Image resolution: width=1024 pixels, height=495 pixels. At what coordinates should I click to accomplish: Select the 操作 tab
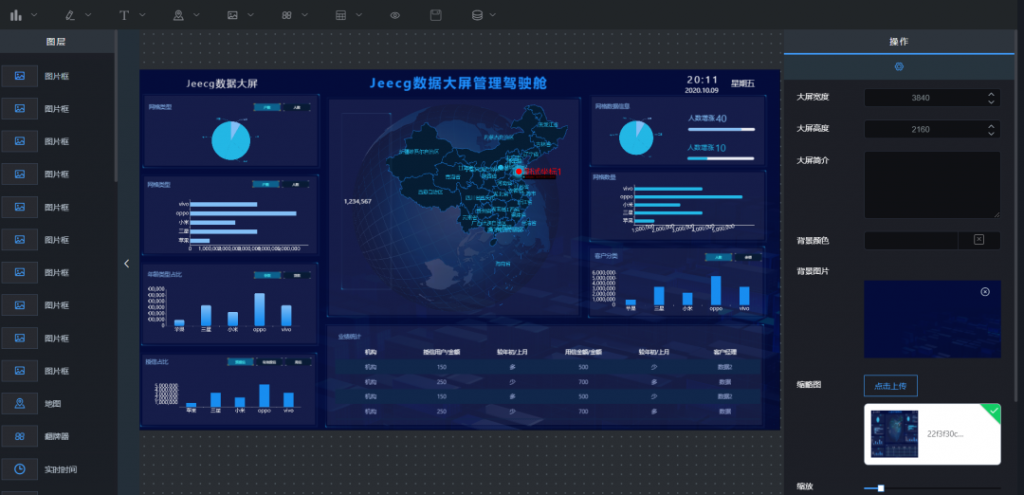(899, 41)
